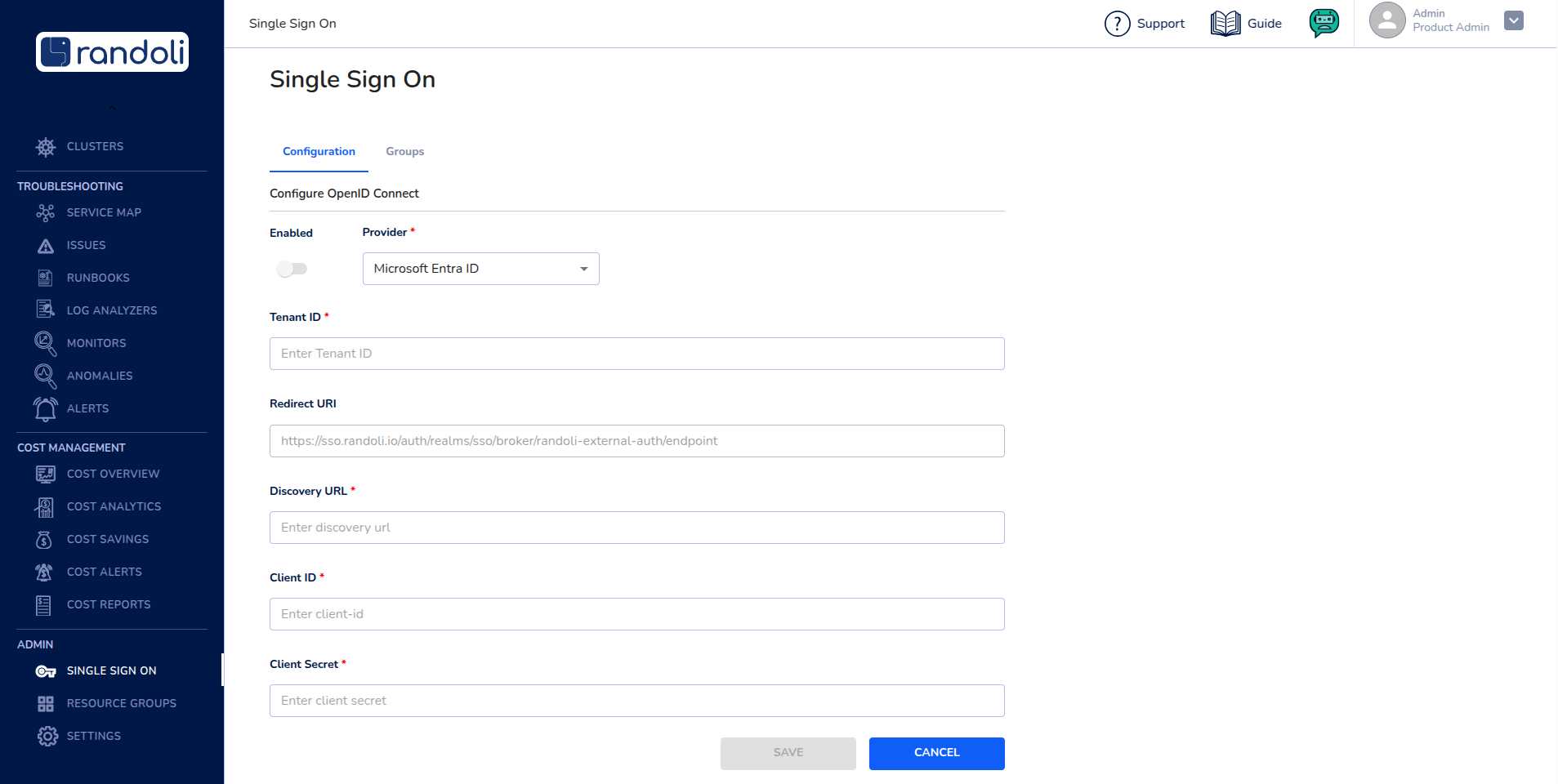The width and height of the screenshot is (1558, 784).
Task: Click the Runbooks icon
Action: coord(46,278)
